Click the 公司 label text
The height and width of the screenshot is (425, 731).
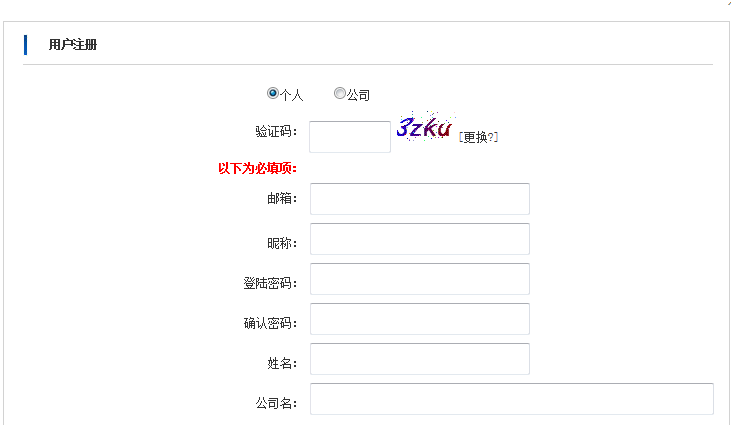pyautogui.click(x=358, y=95)
